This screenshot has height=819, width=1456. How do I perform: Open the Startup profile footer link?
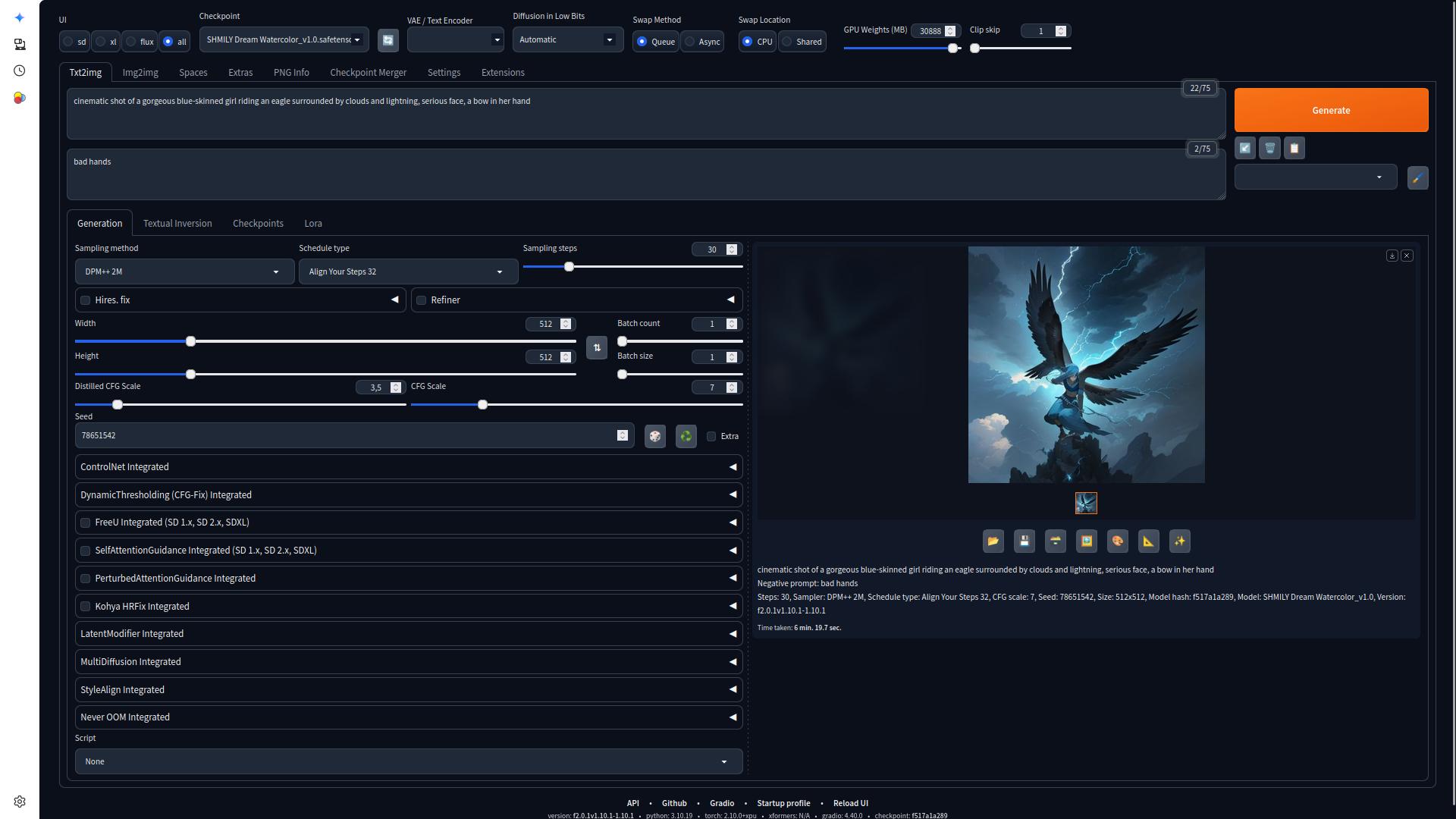tap(783, 803)
